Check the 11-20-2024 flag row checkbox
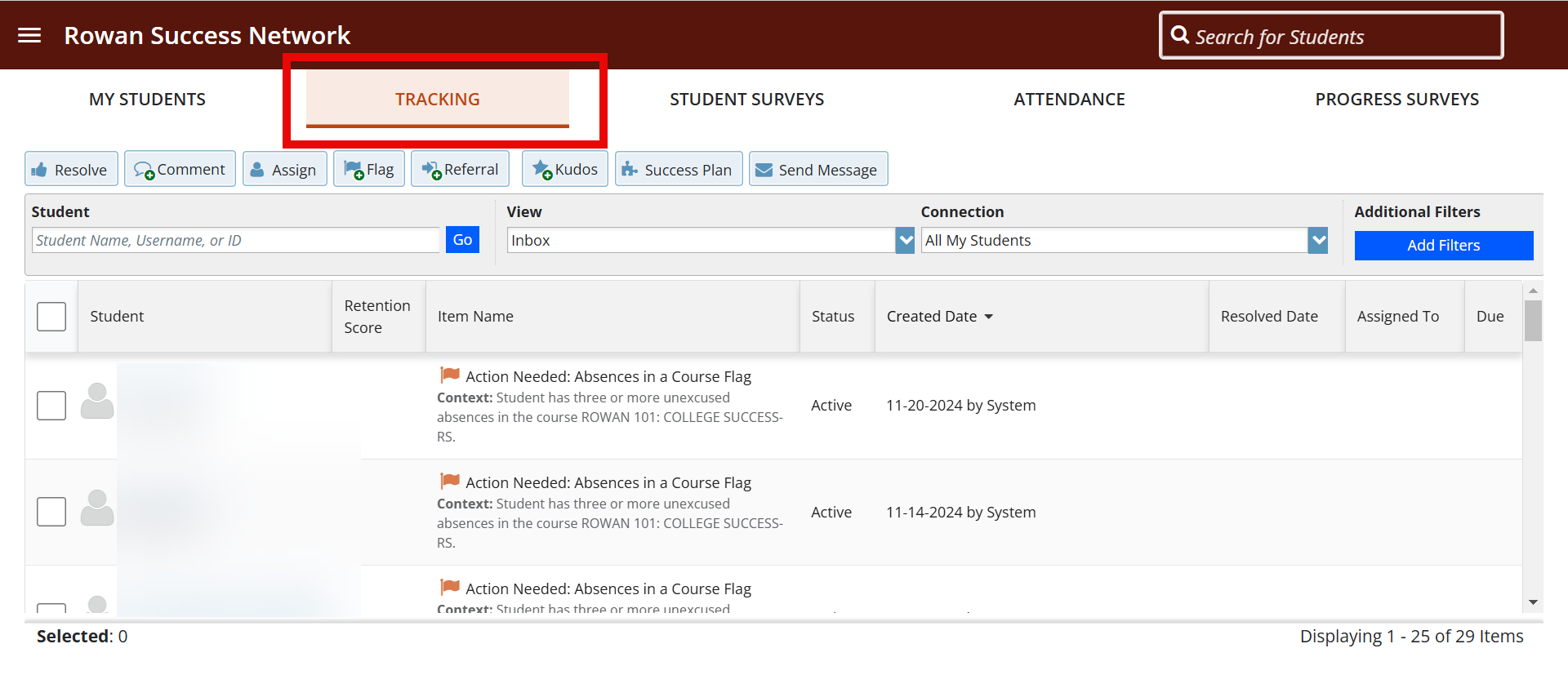The height and width of the screenshot is (675, 1568). click(51, 406)
